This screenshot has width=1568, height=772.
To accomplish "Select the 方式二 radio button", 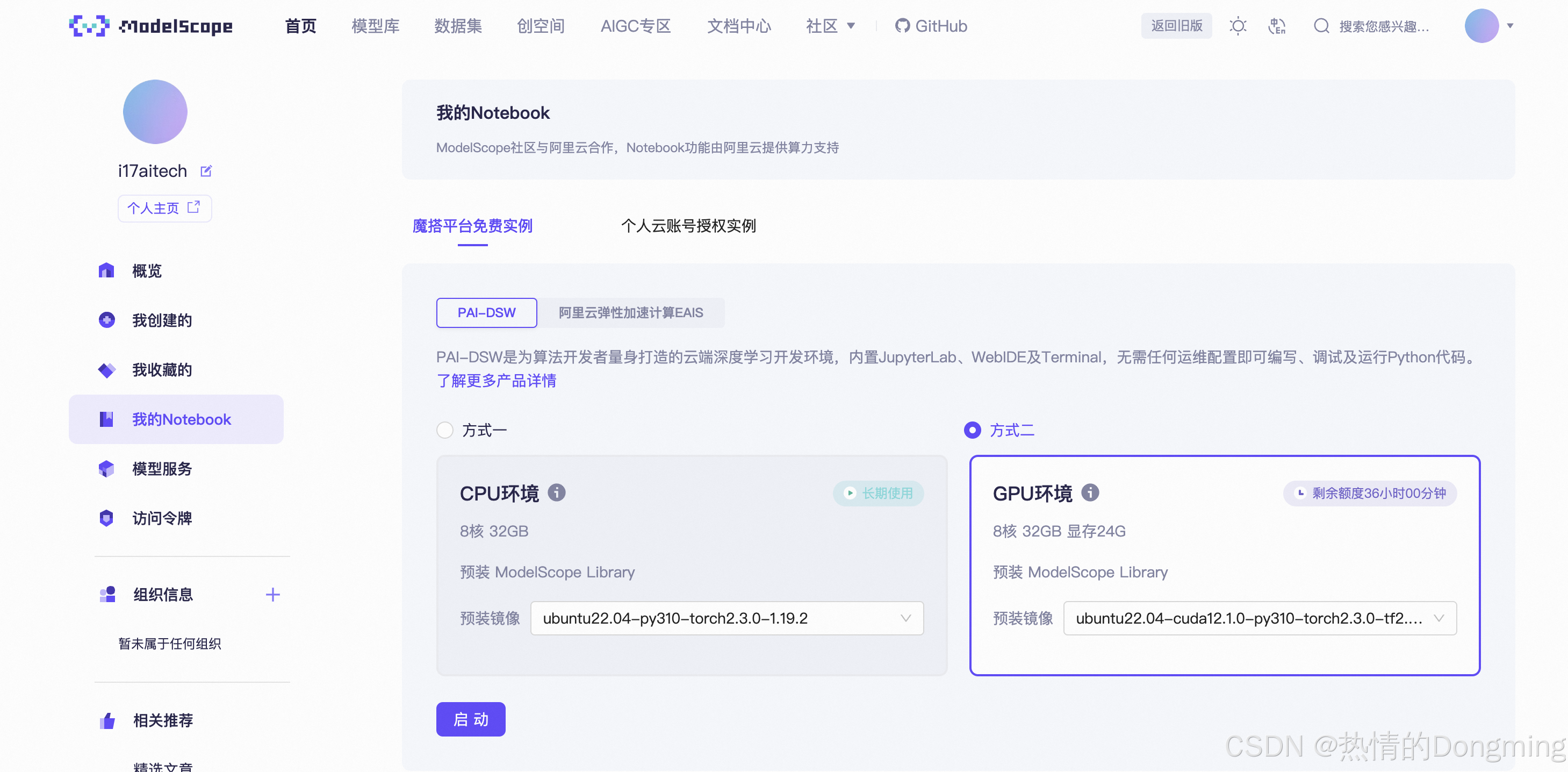I will click(972, 431).
